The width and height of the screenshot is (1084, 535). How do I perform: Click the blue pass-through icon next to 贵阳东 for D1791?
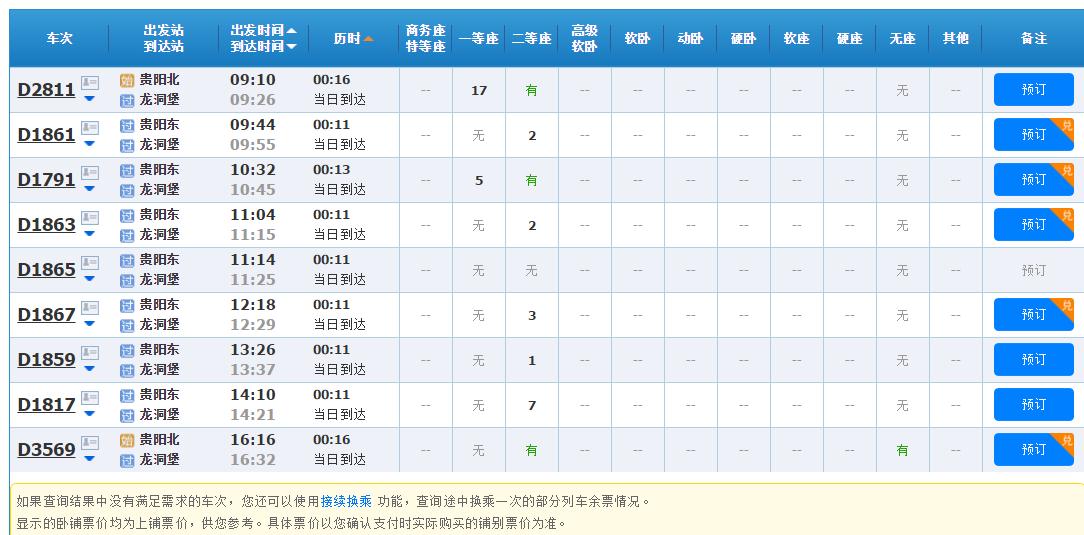pos(127,170)
